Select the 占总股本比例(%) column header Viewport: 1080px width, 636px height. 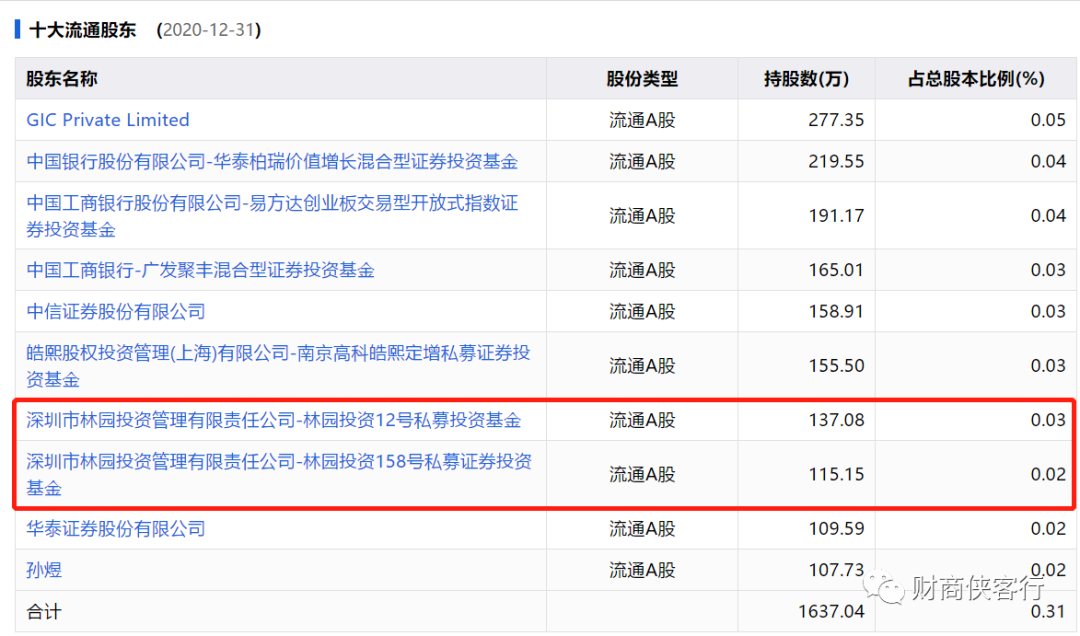coord(976,79)
